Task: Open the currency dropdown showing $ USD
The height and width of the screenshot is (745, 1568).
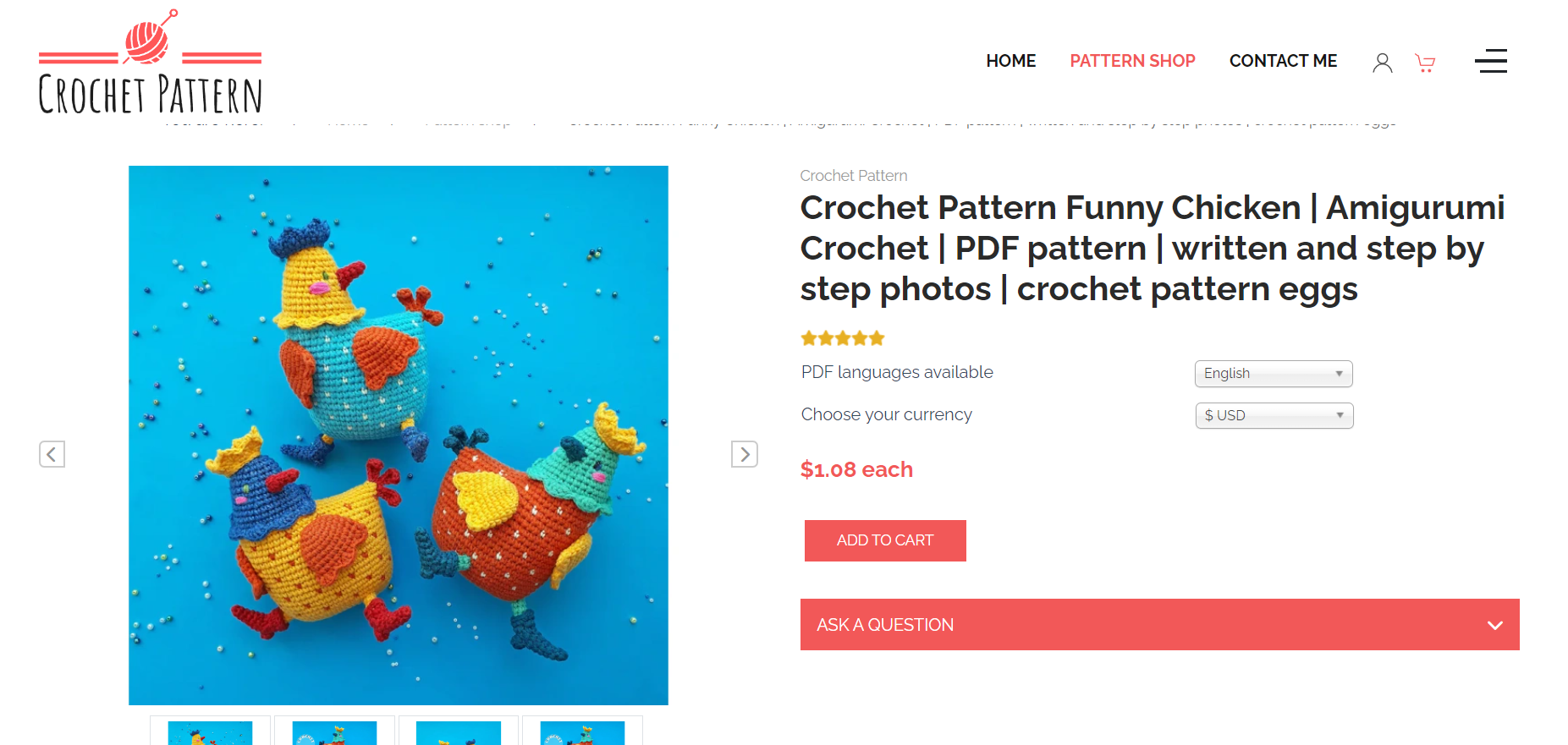Action: click(1274, 416)
